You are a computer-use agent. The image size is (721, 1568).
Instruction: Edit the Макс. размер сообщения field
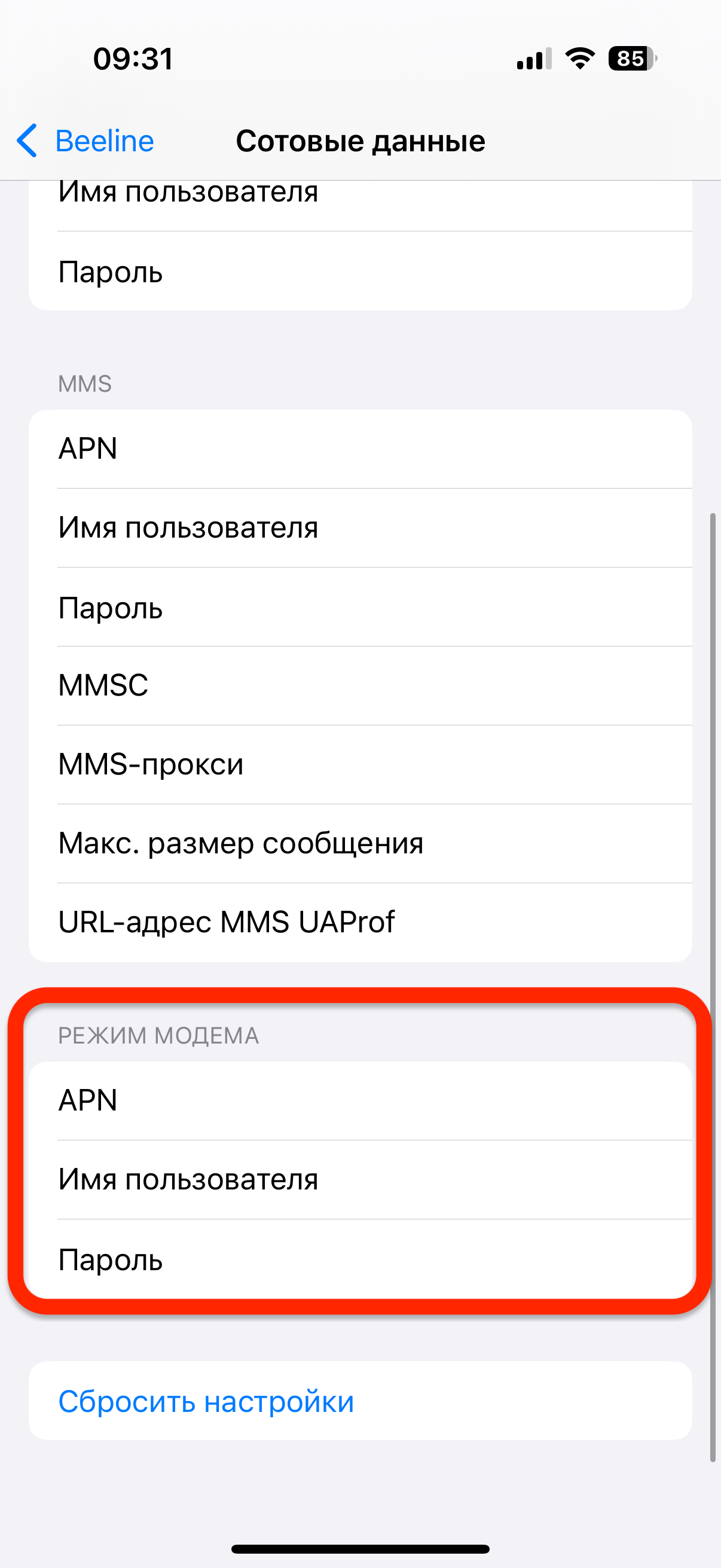point(360,844)
